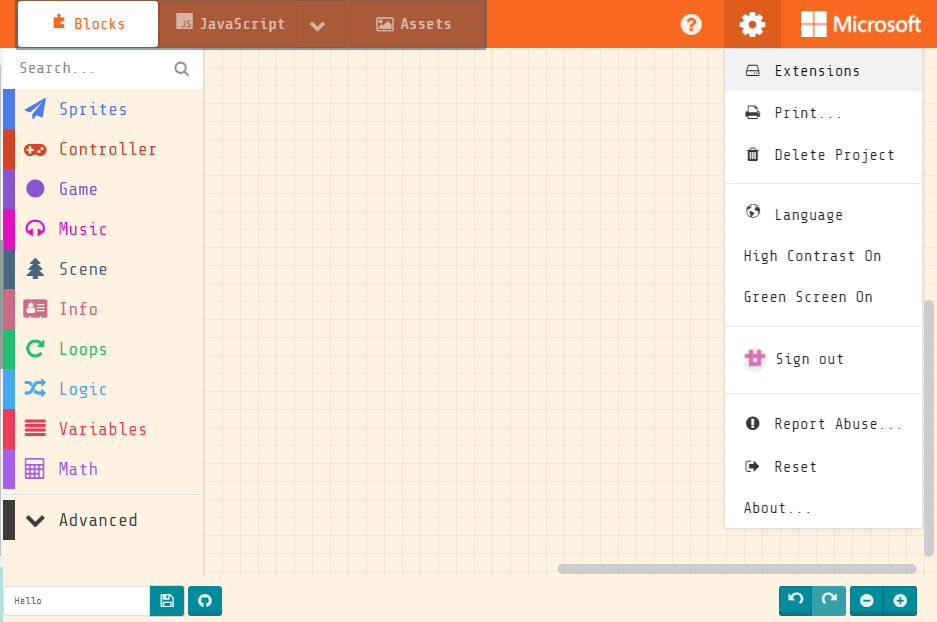Click Sign out in the menu
The width and height of the screenshot is (937, 622).
tap(809, 359)
